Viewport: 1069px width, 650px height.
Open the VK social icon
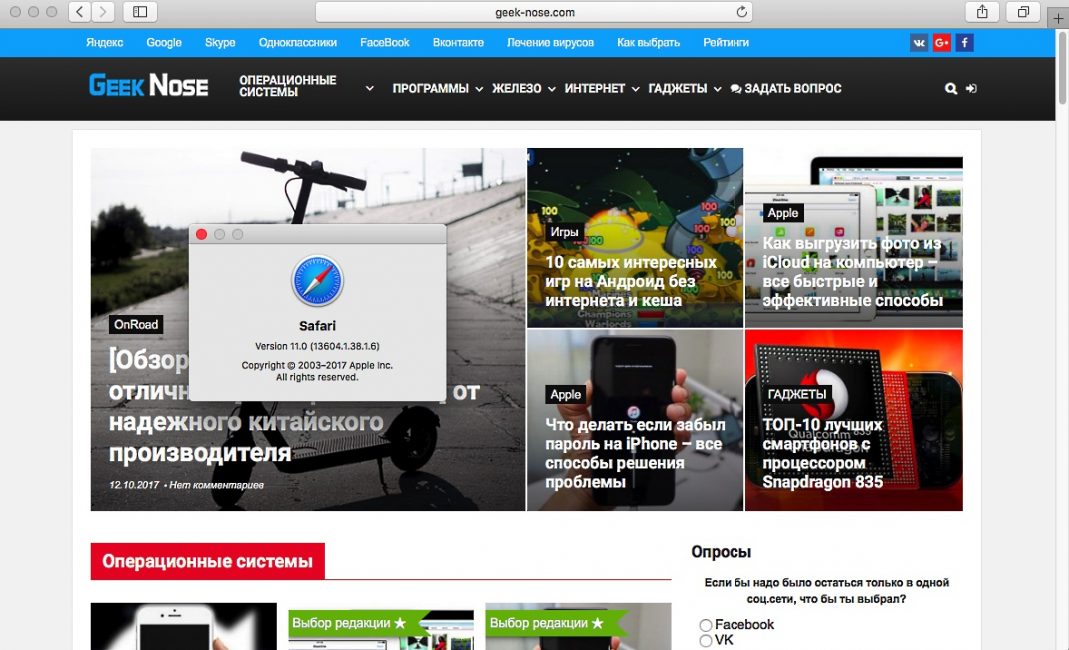(919, 43)
